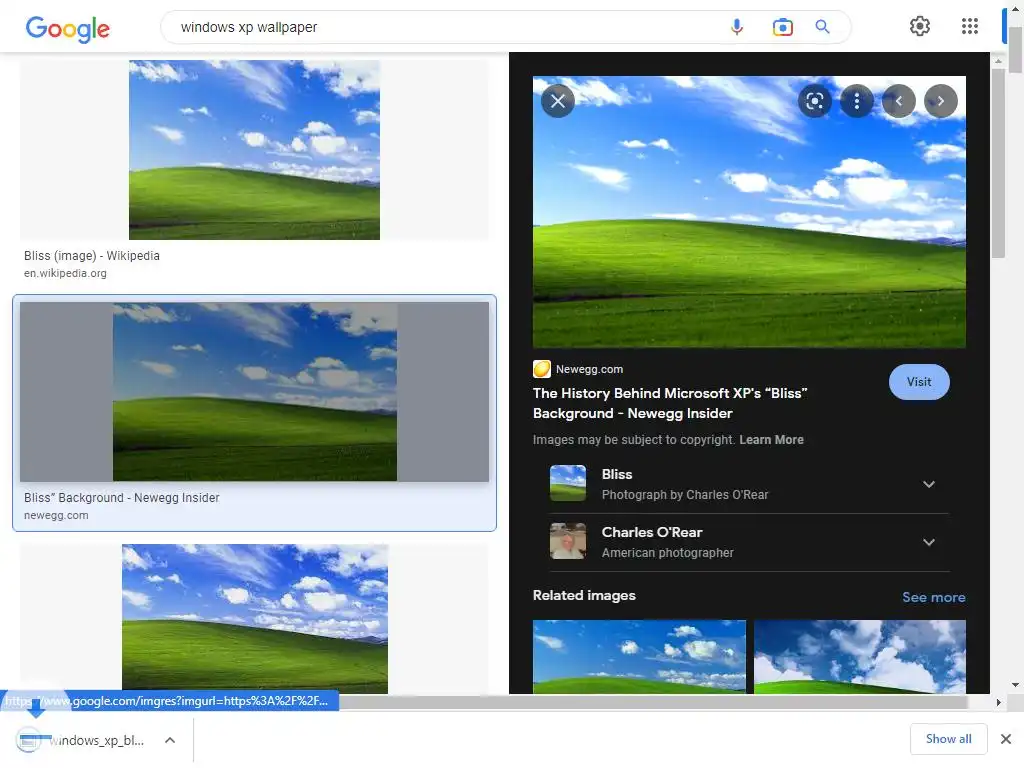
Task: Select the third Bliss result thumbnail
Action: point(255,619)
